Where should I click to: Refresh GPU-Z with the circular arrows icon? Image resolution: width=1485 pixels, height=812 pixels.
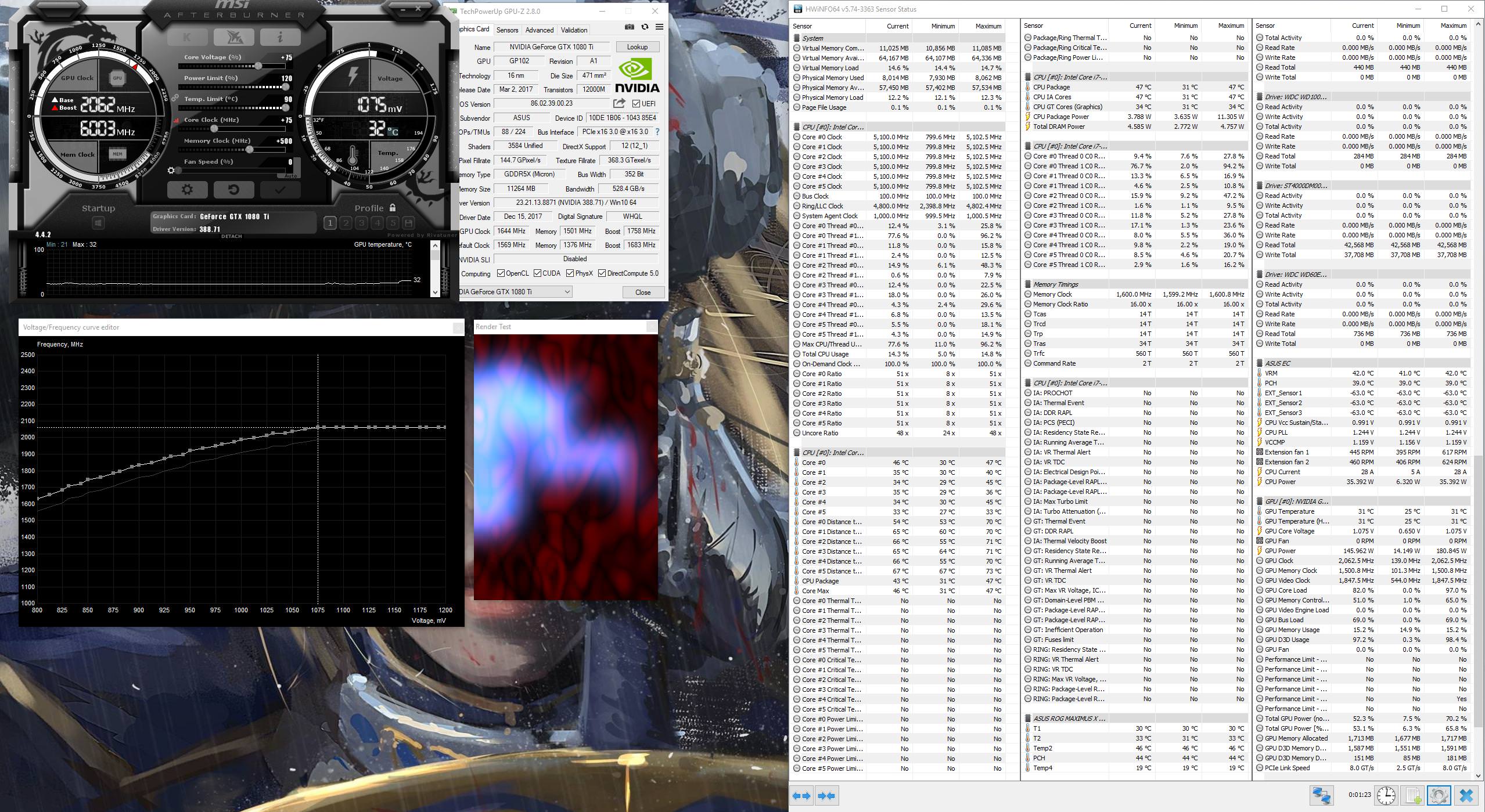[644, 27]
